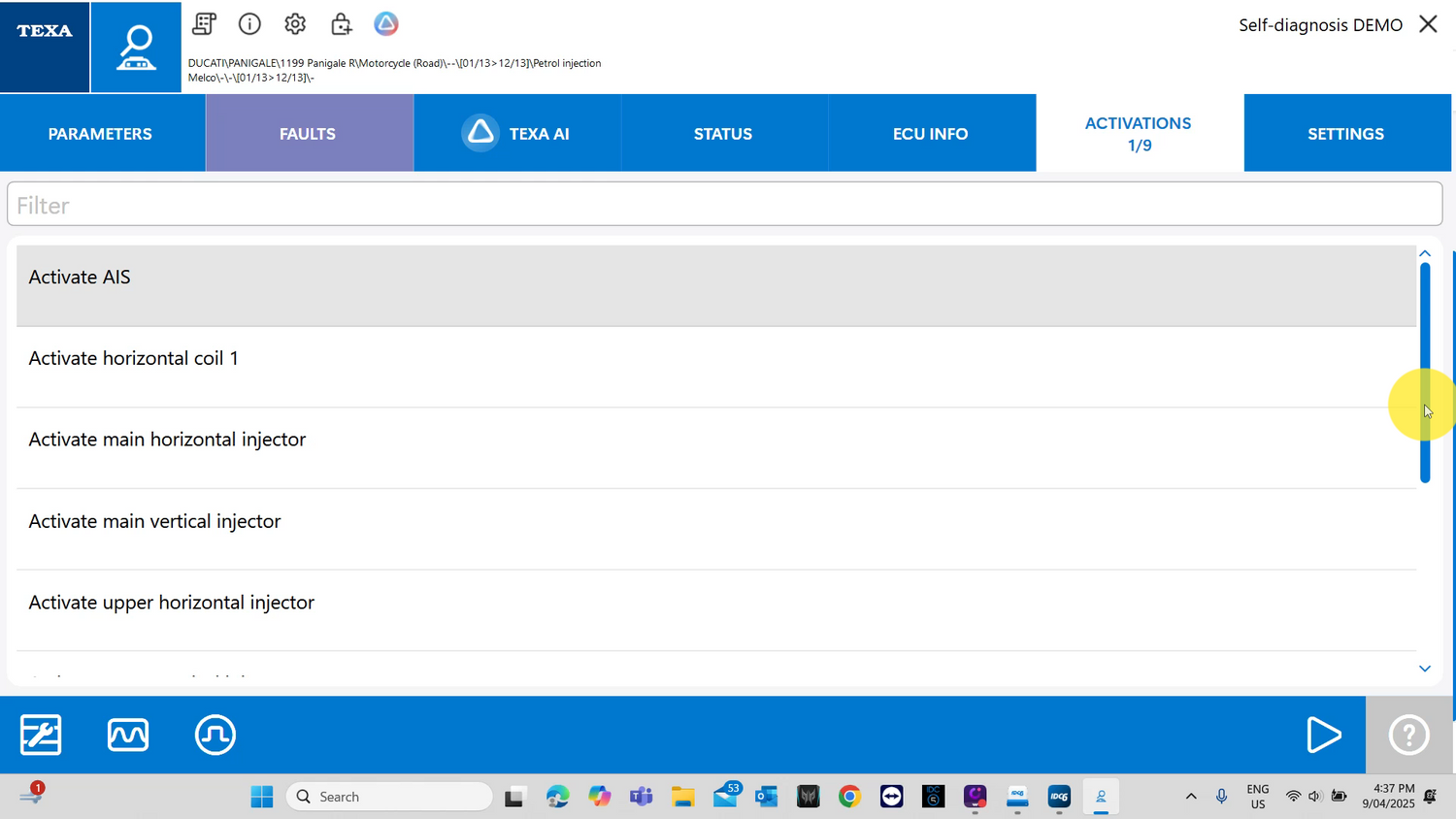The height and width of the screenshot is (819, 1456).
Task: Open the report document icon in header
Action: click(204, 24)
